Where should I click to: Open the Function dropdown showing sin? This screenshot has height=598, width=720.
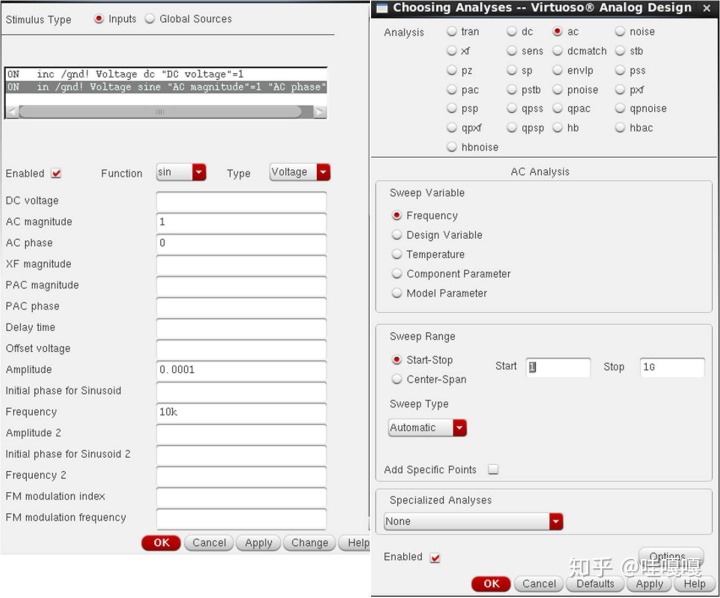coord(181,172)
